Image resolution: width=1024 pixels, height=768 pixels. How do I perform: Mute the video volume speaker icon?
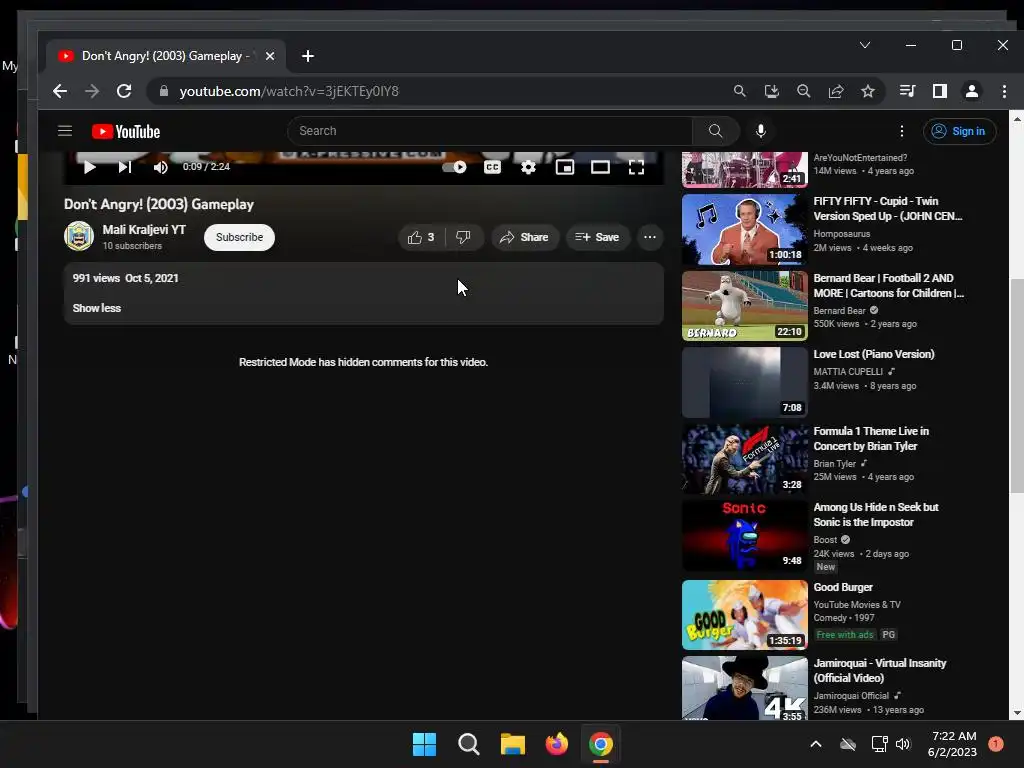(160, 167)
